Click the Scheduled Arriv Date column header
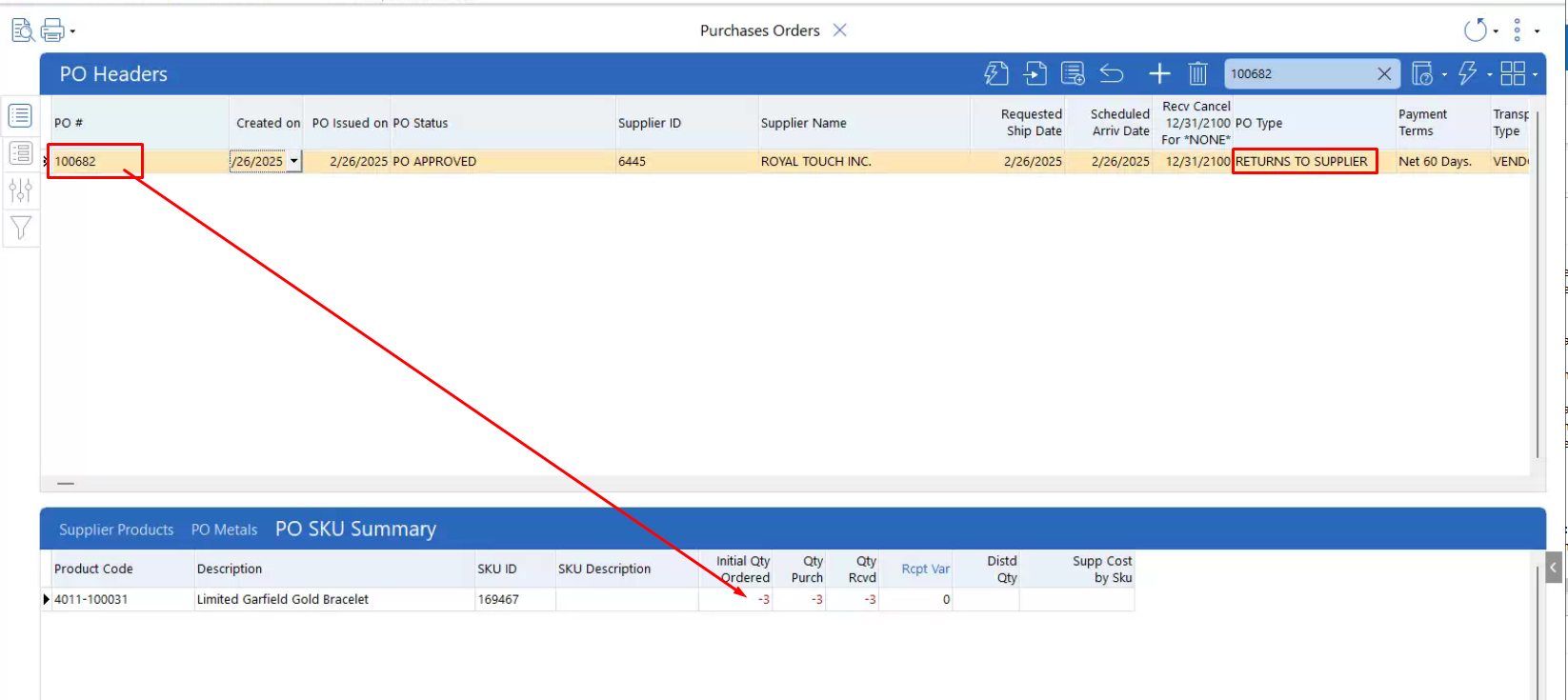Screen dimensions: 1568x700 pyautogui.click(x=1109, y=123)
